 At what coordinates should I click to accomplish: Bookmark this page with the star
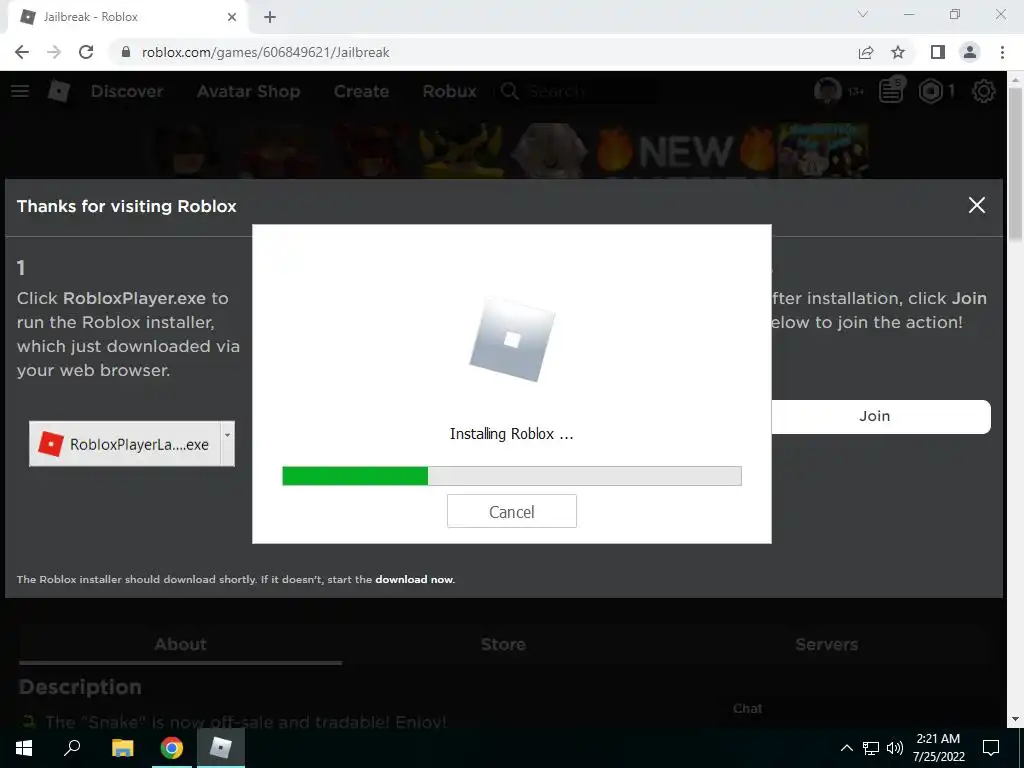(x=898, y=52)
